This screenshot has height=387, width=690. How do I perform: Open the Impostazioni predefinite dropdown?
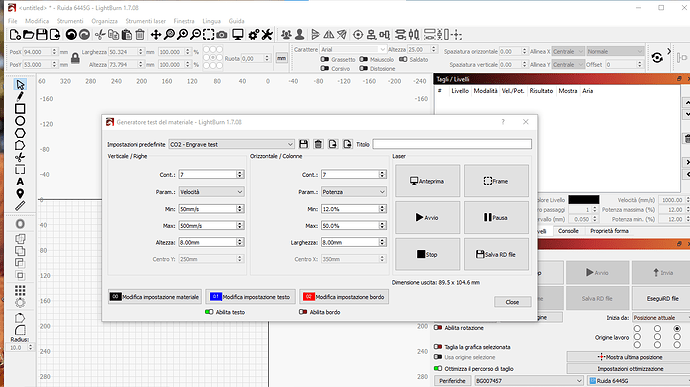[231, 144]
